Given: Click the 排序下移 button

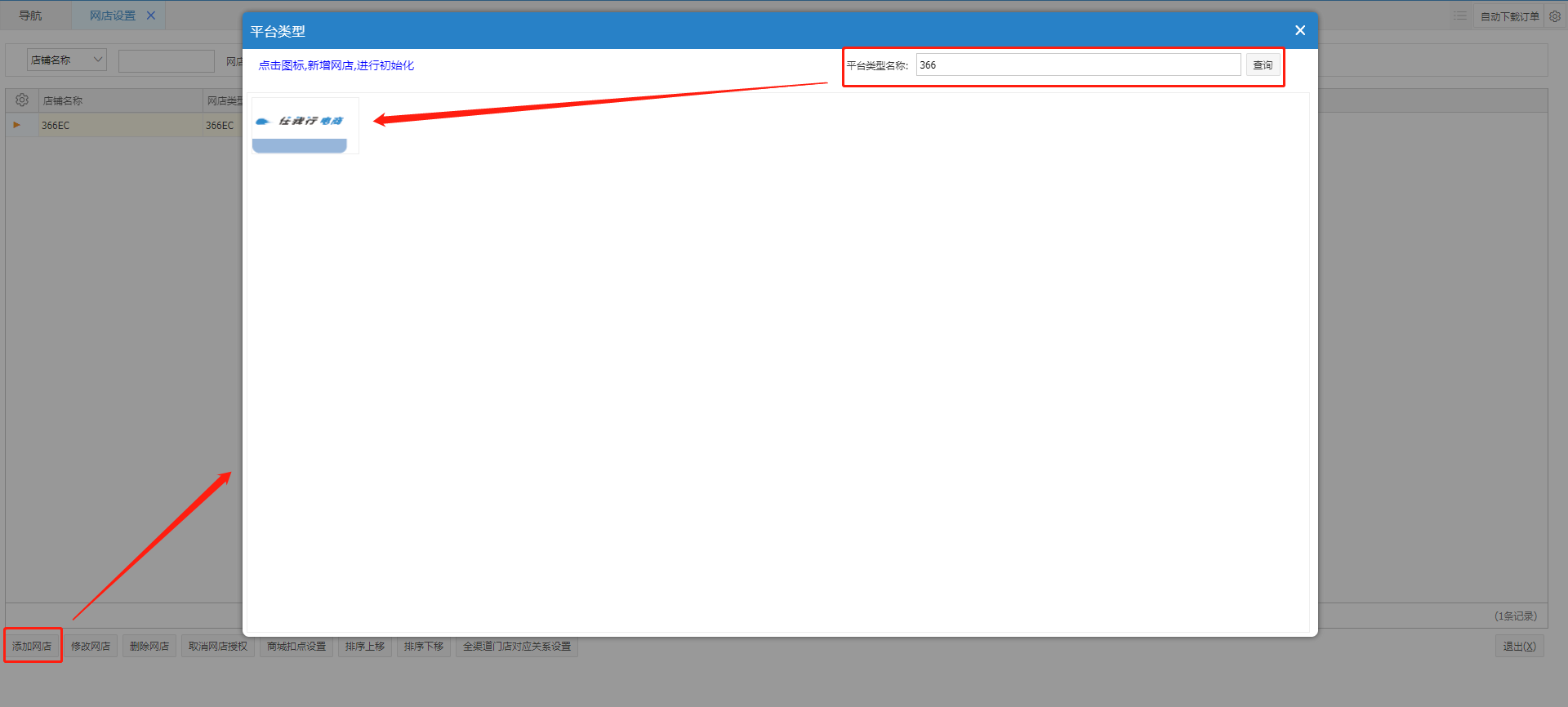Looking at the screenshot, I should 424,646.
